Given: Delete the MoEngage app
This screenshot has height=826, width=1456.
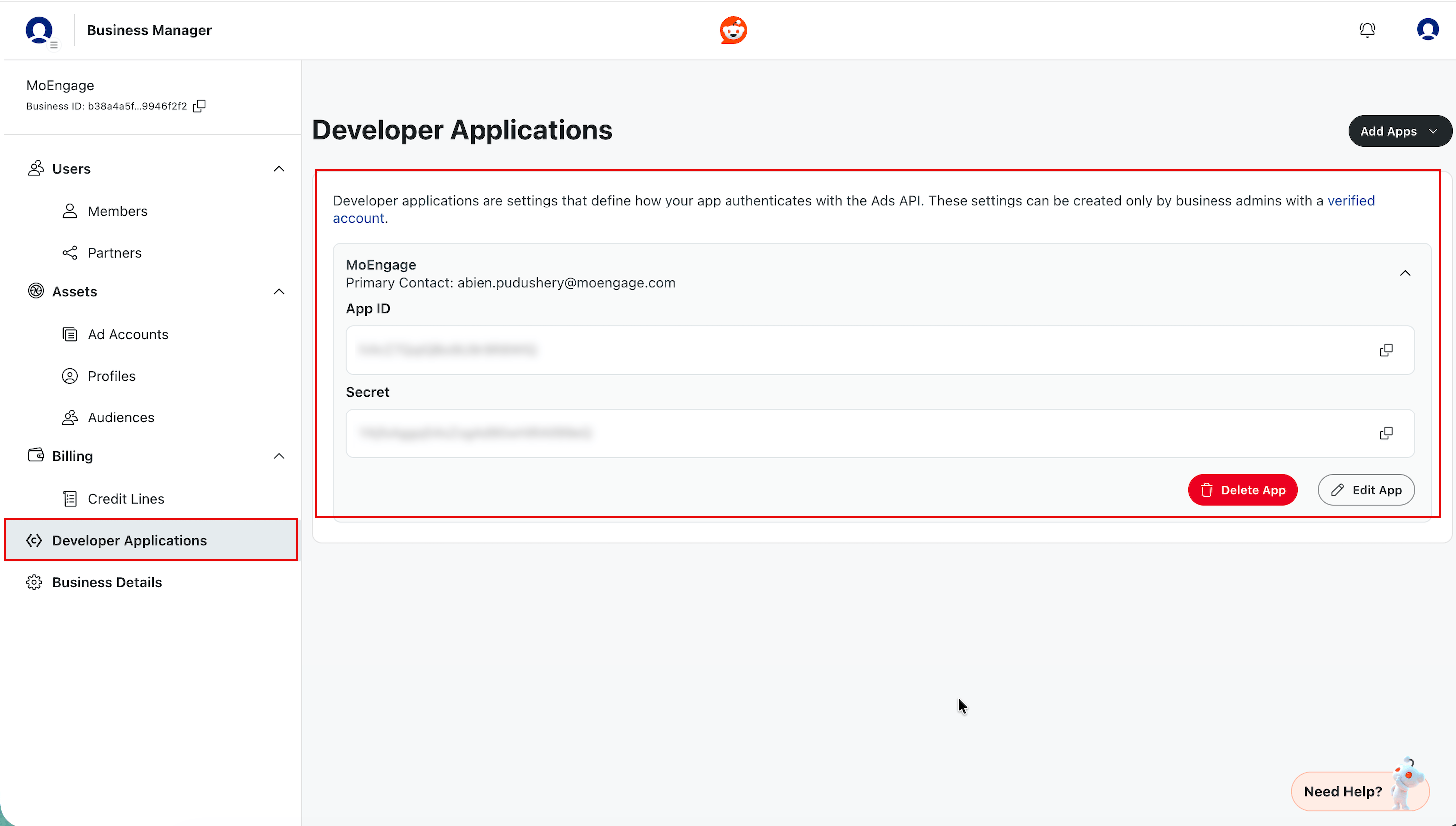Looking at the screenshot, I should tap(1242, 490).
